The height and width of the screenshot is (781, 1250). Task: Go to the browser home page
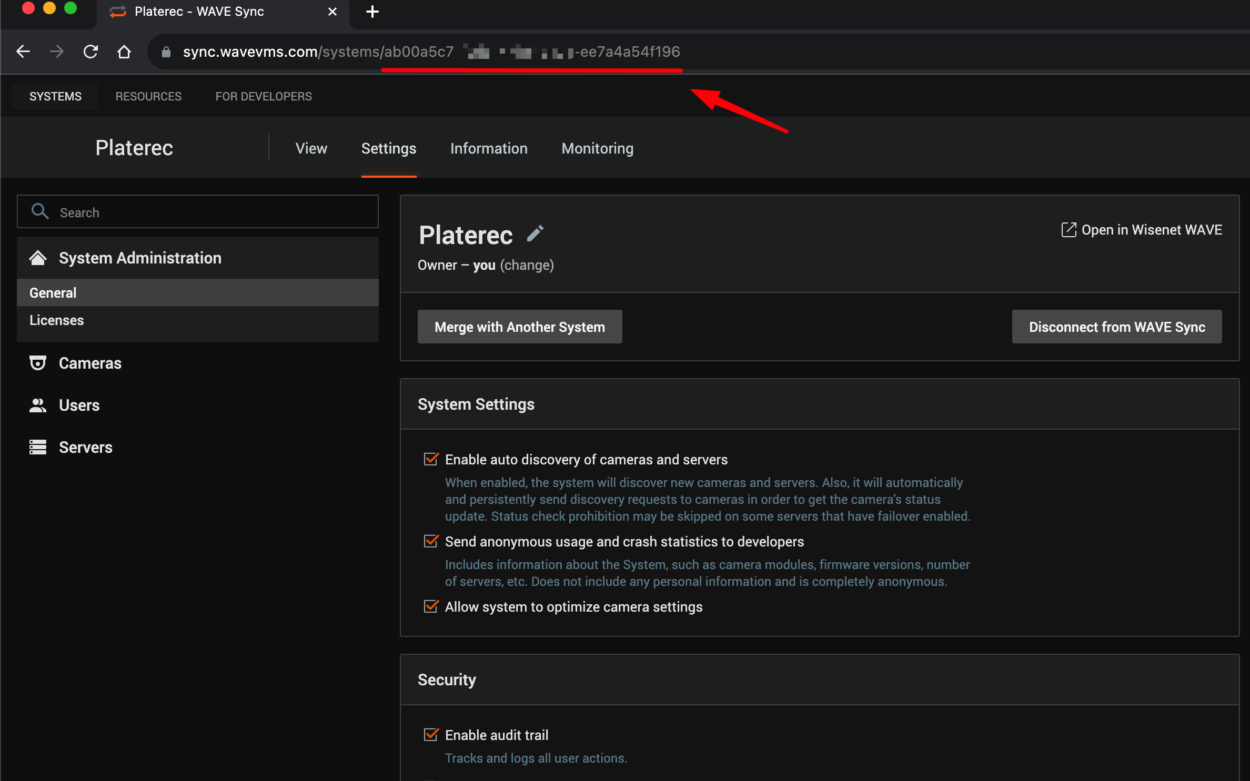click(124, 52)
